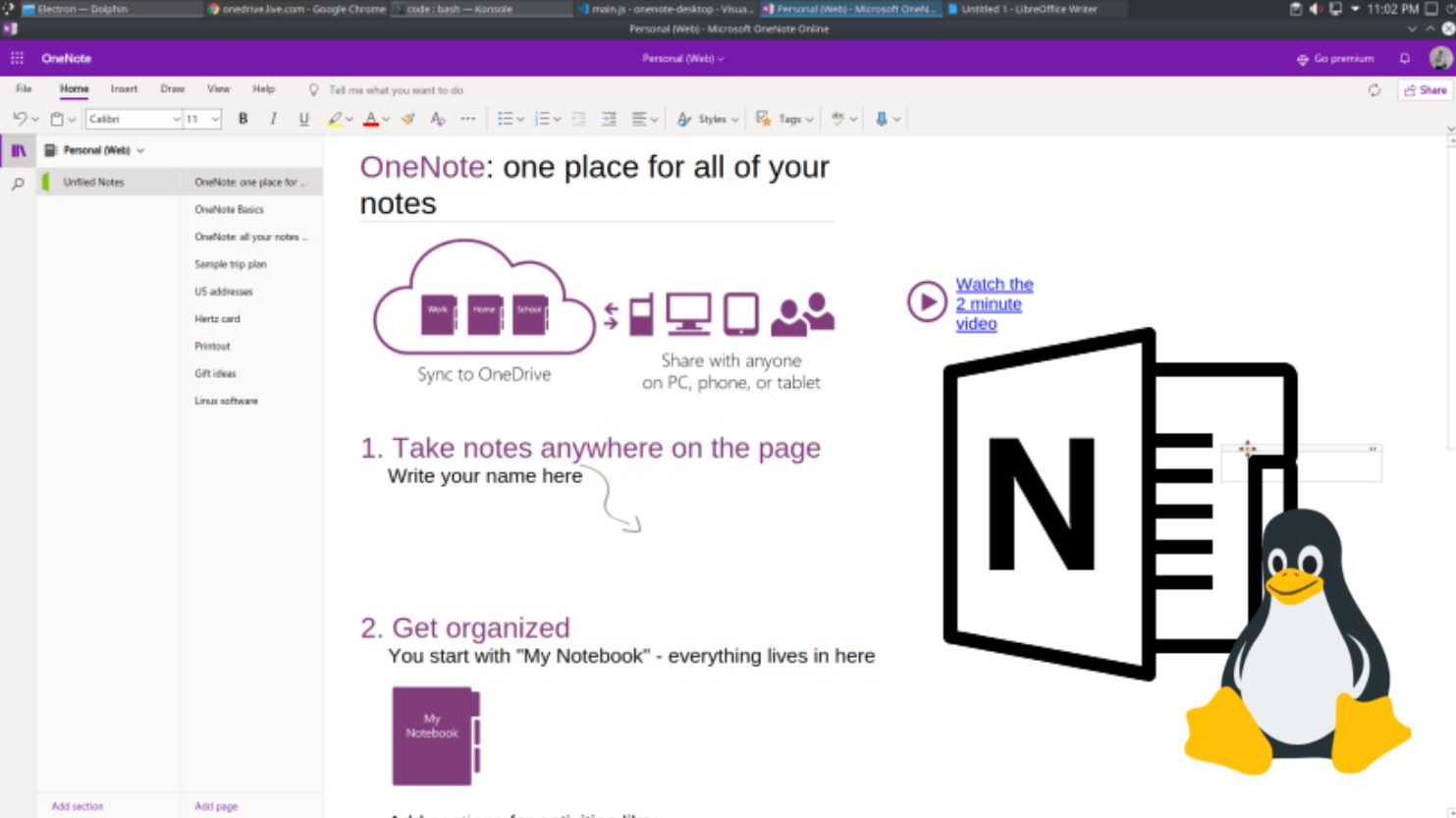
Task: Apply red font color
Action: pos(371,119)
